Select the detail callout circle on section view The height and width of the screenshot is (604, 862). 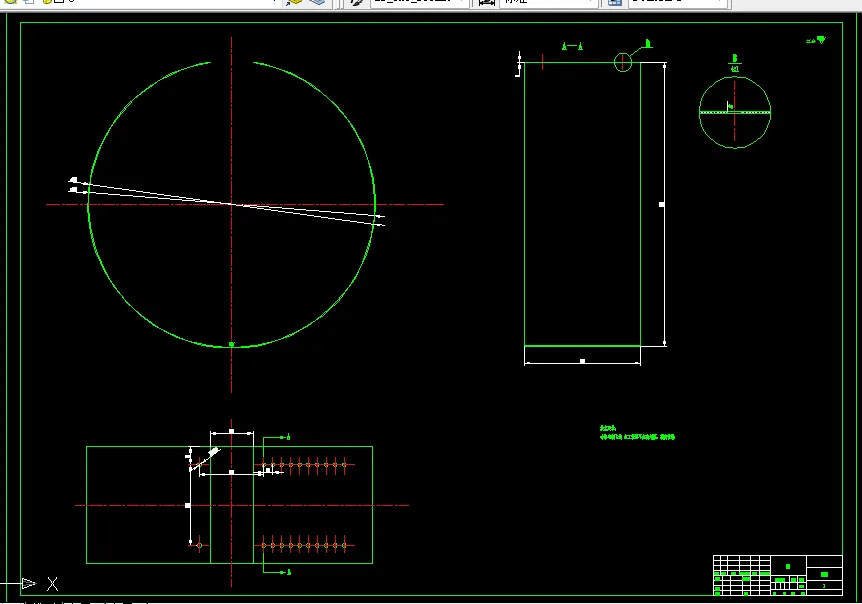pyautogui.click(x=623, y=62)
